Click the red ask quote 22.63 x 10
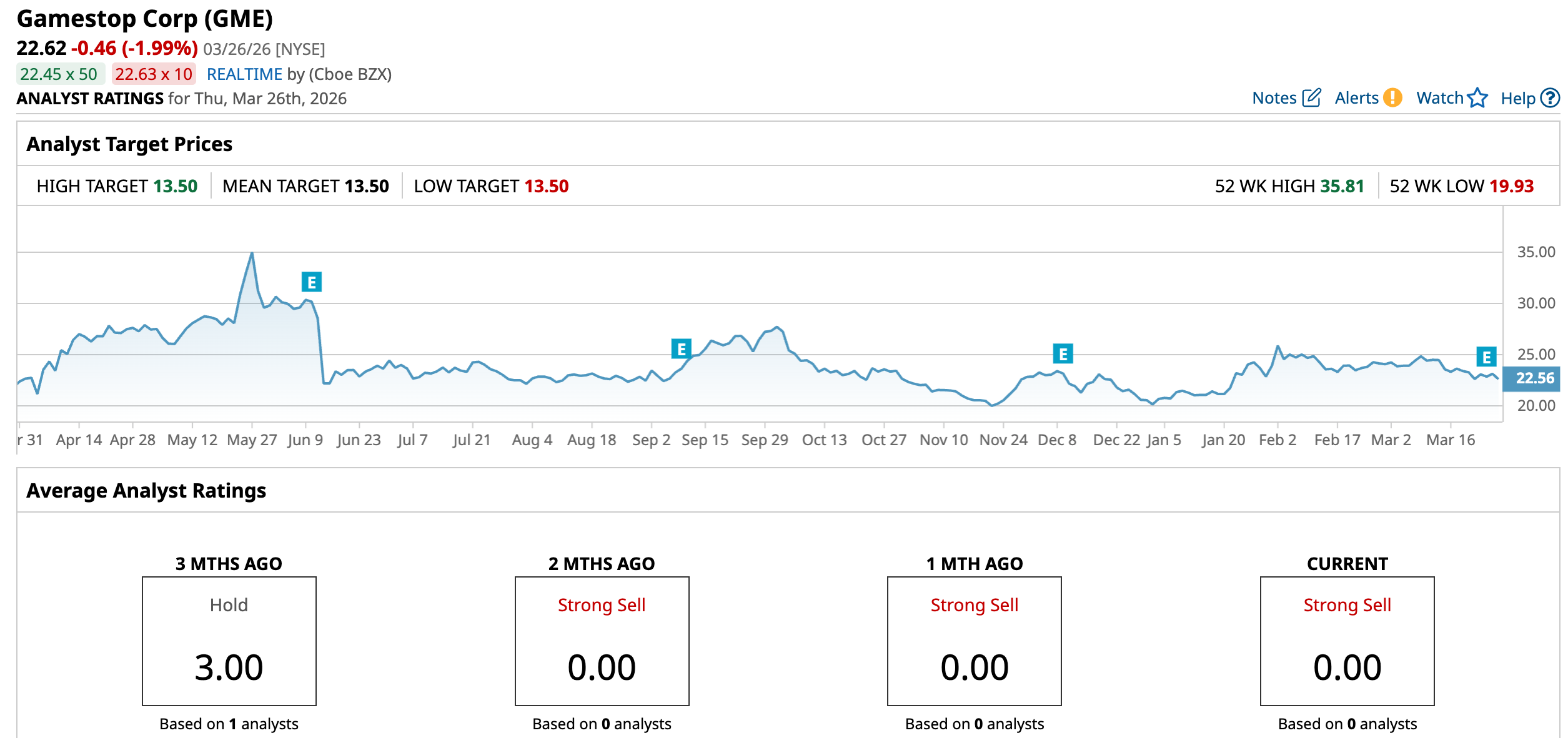The image size is (1568, 738). [x=154, y=74]
